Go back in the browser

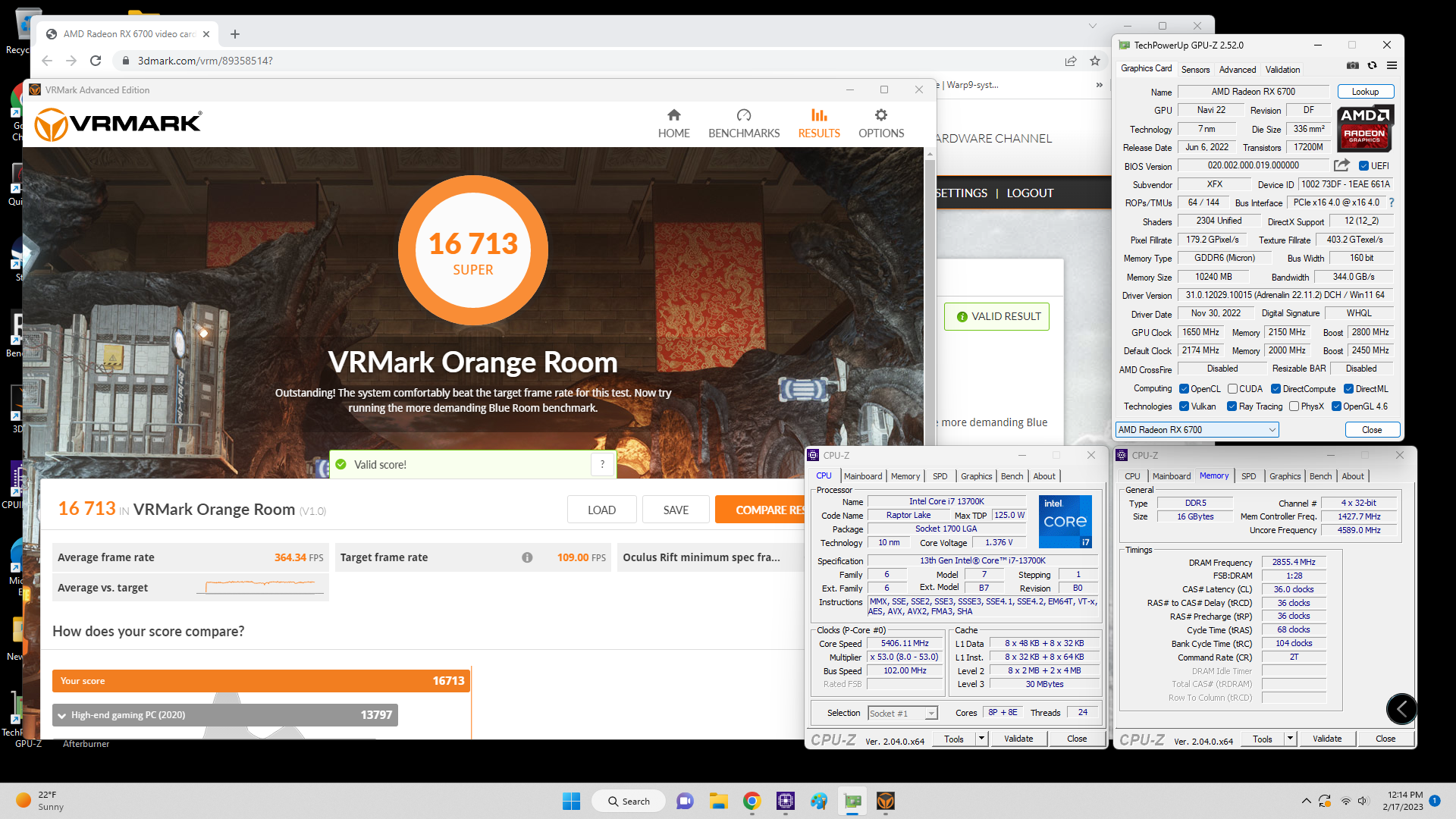tap(47, 61)
